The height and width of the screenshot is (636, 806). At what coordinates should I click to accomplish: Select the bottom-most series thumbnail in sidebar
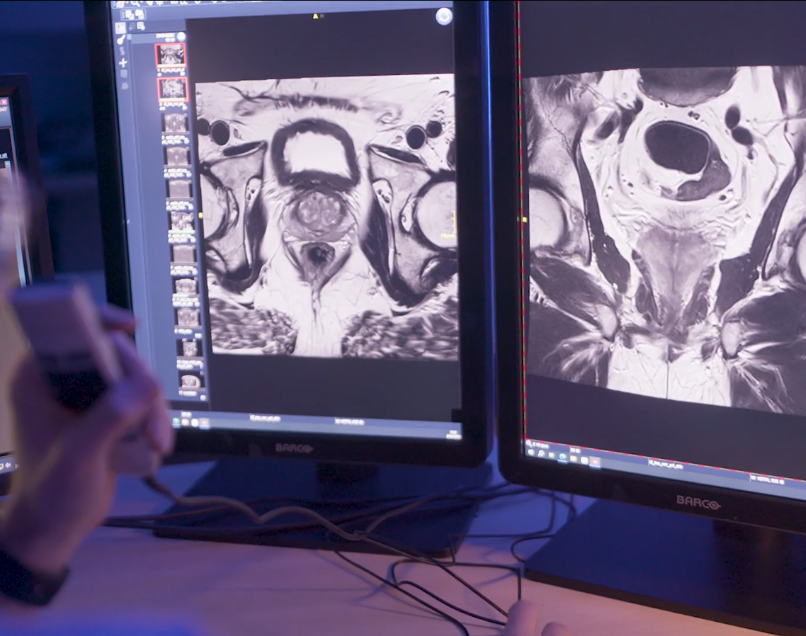point(189,381)
